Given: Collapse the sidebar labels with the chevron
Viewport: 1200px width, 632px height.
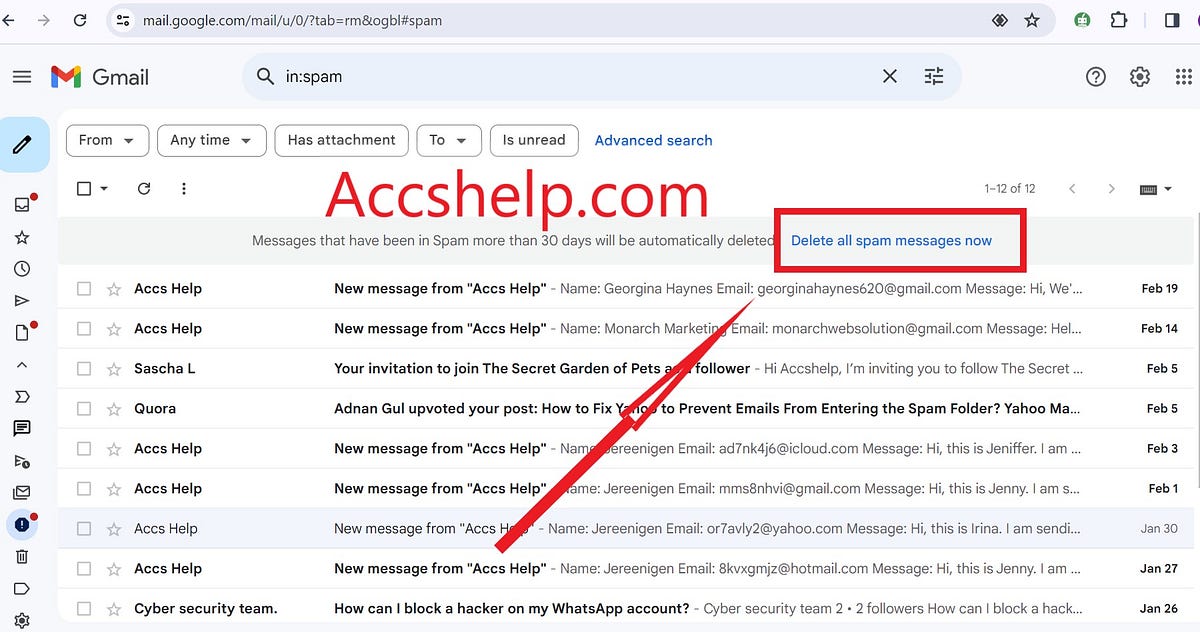Looking at the screenshot, I should [24, 364].
